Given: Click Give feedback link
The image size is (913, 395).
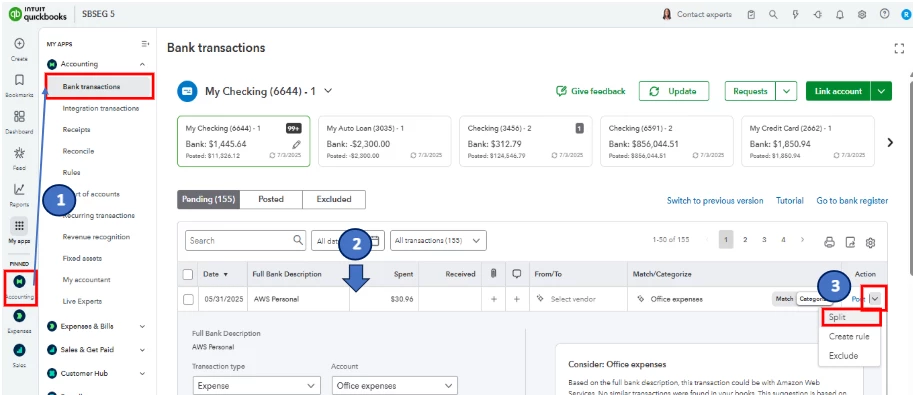Looking at the screenshot, I should pyautogui.click(x=591, y=91).
